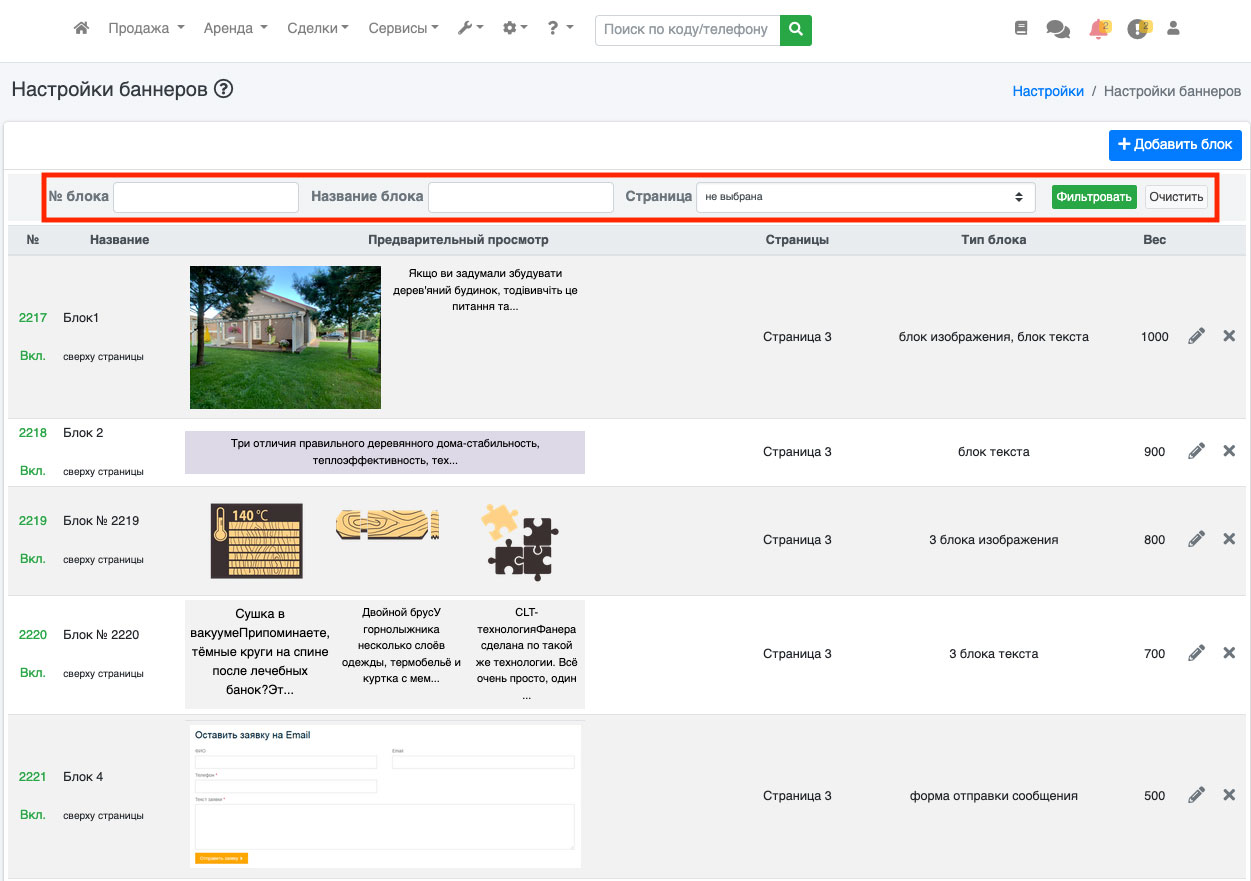The width and height of the screenshot is (1251, 881).
Task: Delete block 2219 using the X icon
Action: tap(1229, 539)
